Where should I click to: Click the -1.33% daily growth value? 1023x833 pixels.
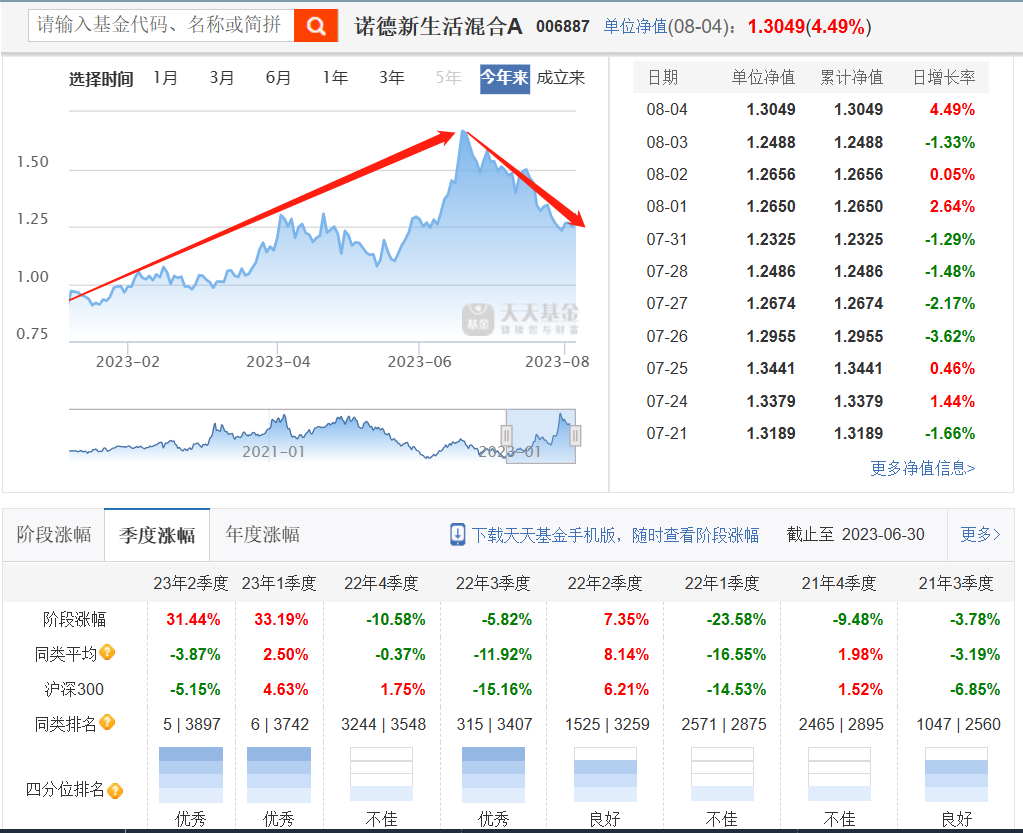(950, 142)
